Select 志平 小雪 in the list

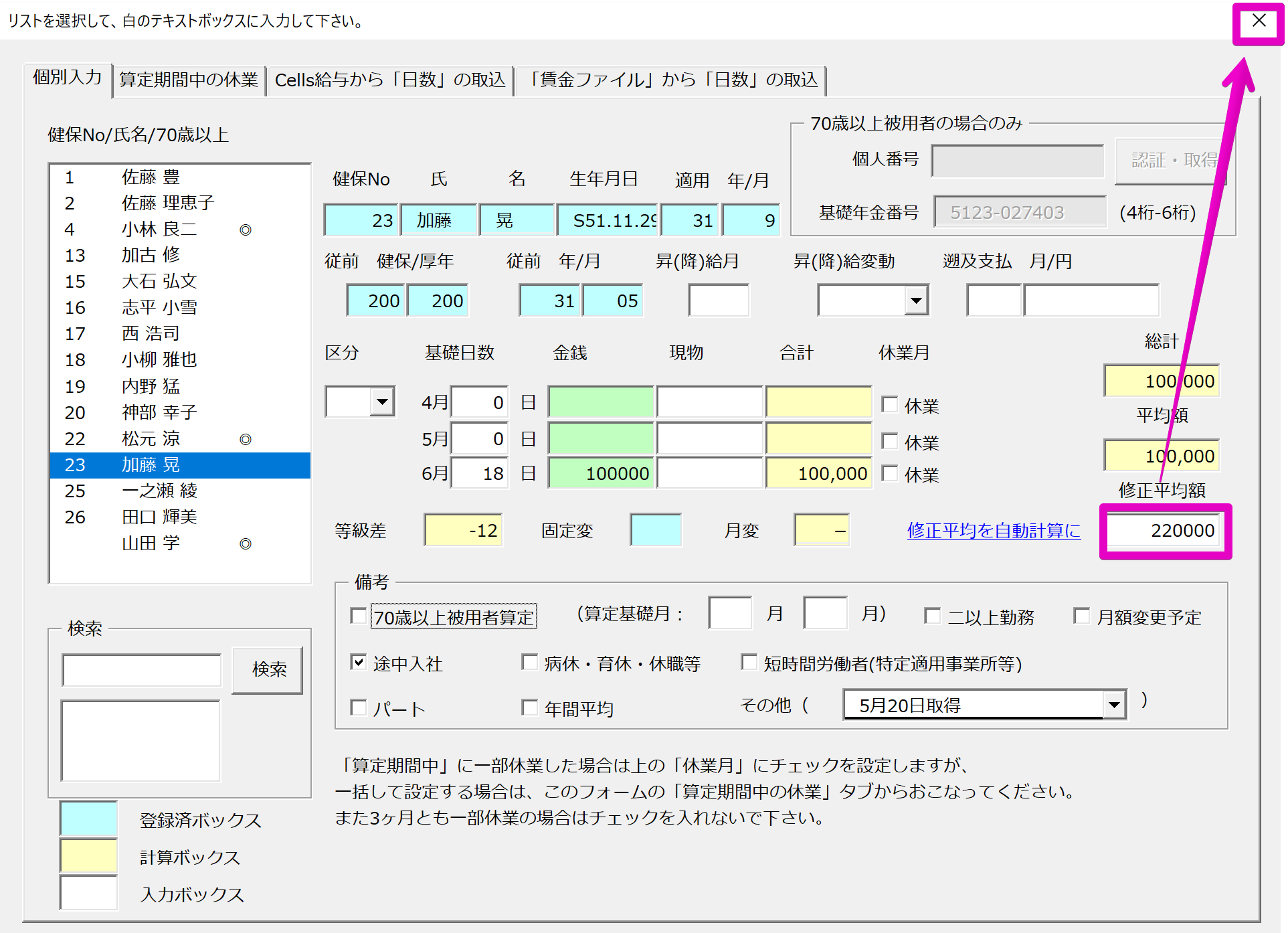coord(180,307)
